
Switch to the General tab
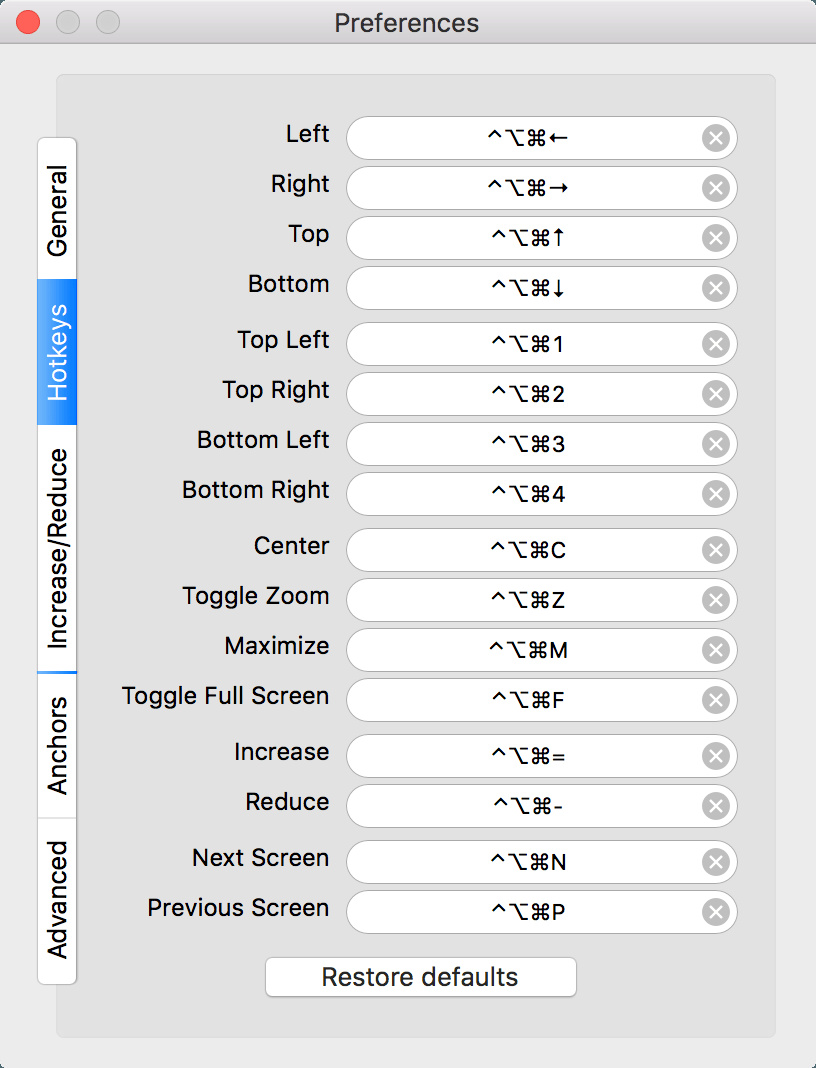pos(57,209)
